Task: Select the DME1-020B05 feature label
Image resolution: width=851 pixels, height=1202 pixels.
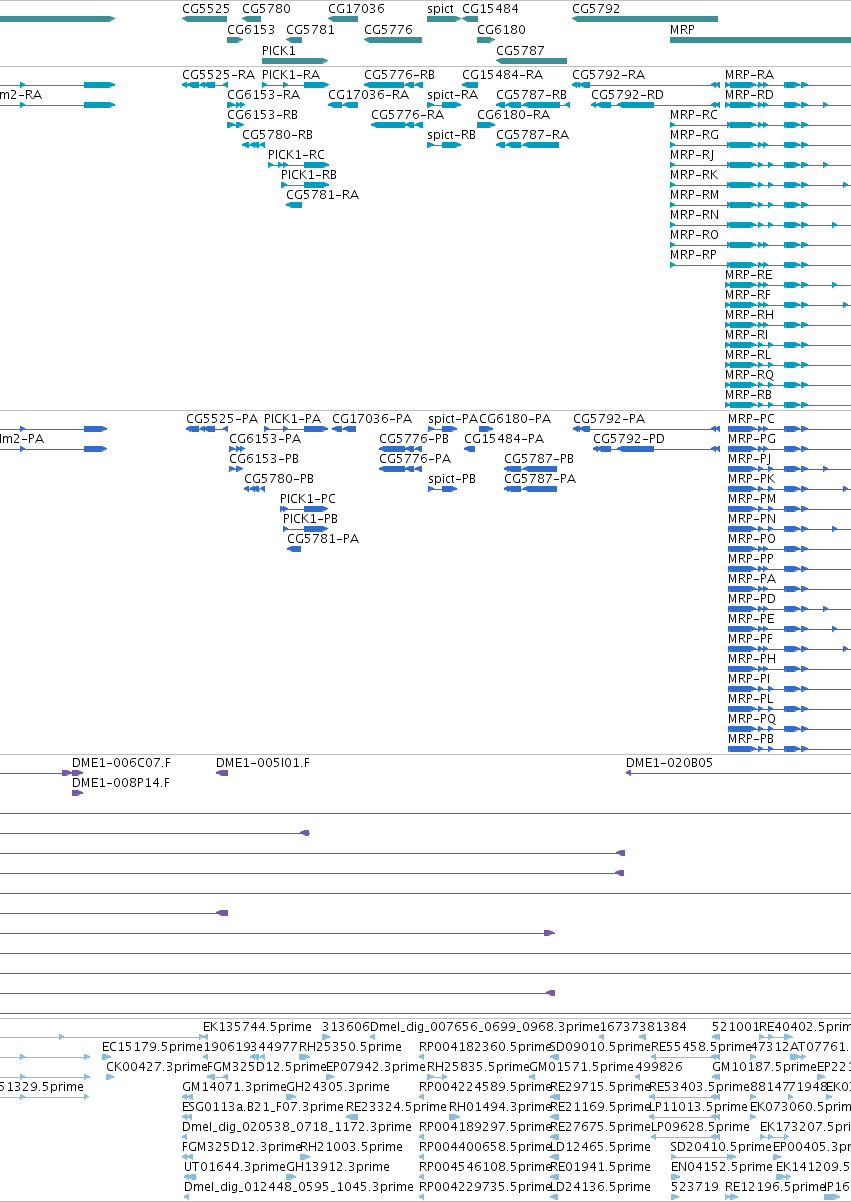Action: point(669,763)
